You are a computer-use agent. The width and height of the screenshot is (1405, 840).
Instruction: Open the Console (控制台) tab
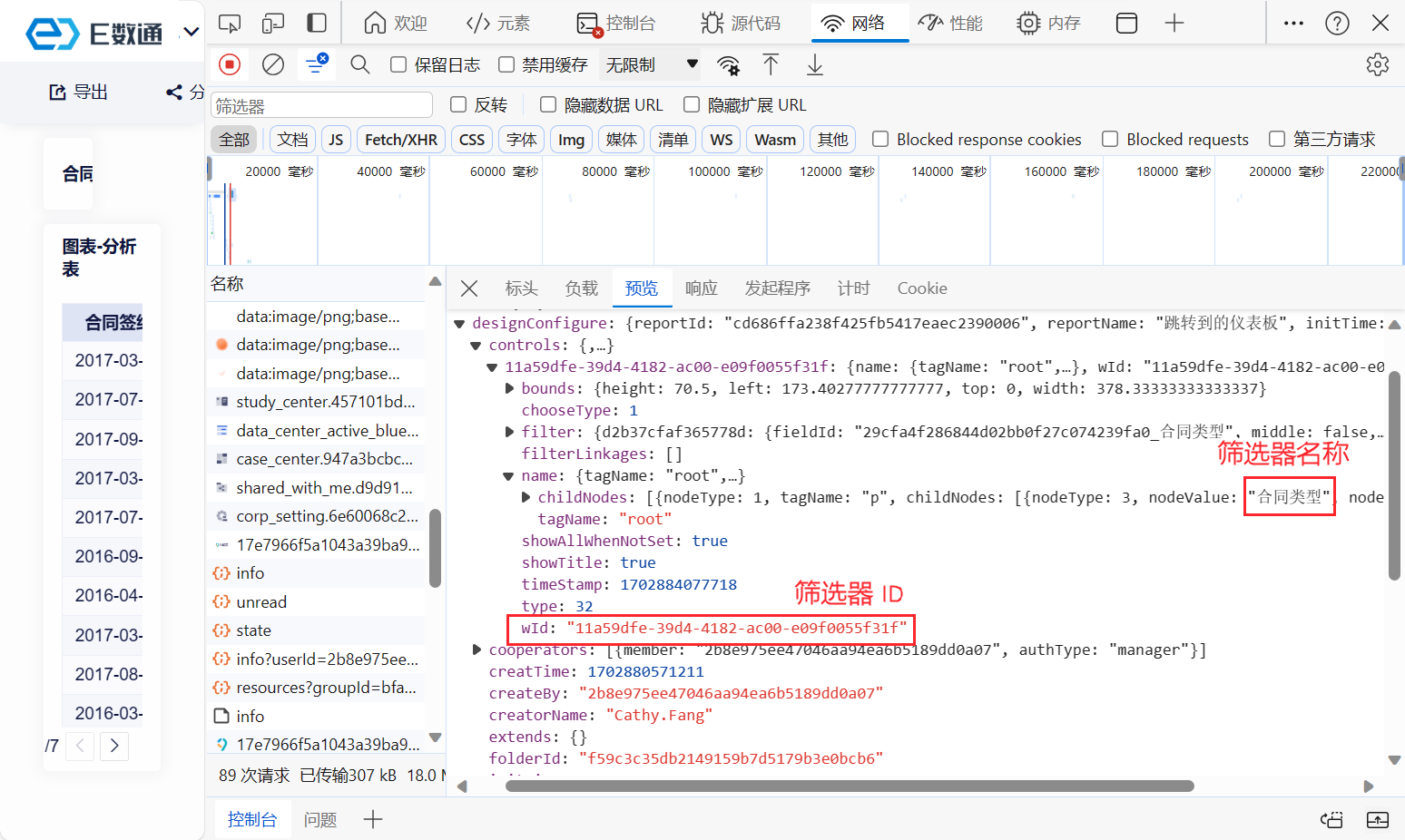[x=616, y=23]
